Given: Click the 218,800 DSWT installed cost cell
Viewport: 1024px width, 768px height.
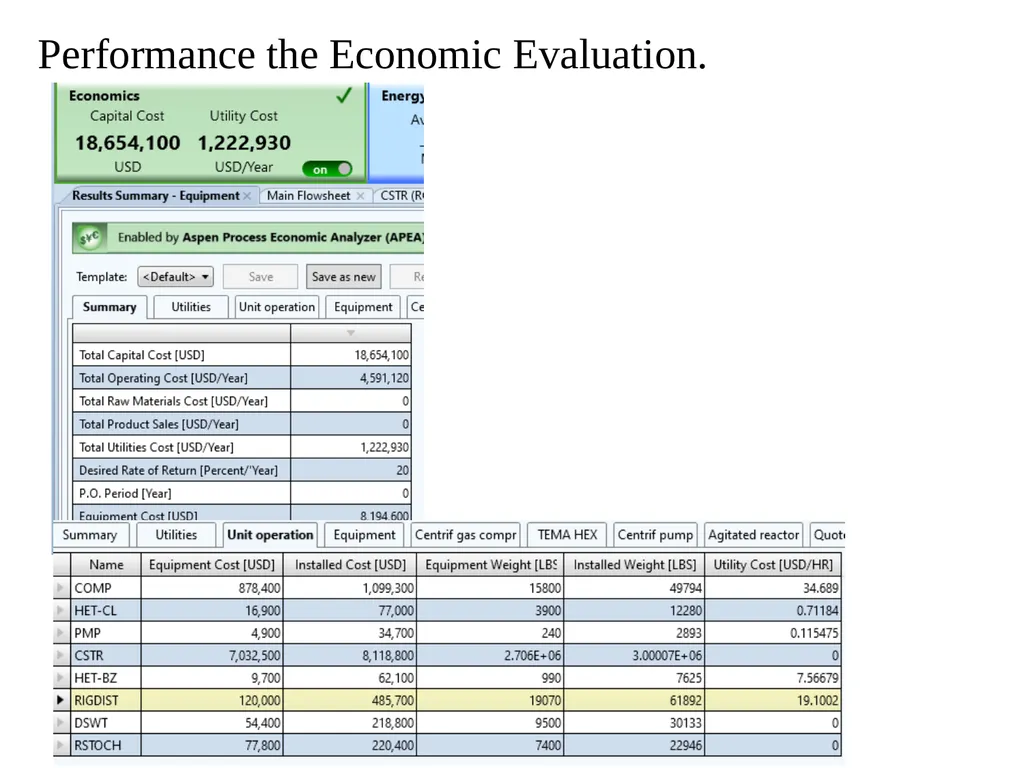Looking at the screenshot, I should [350, 723].
